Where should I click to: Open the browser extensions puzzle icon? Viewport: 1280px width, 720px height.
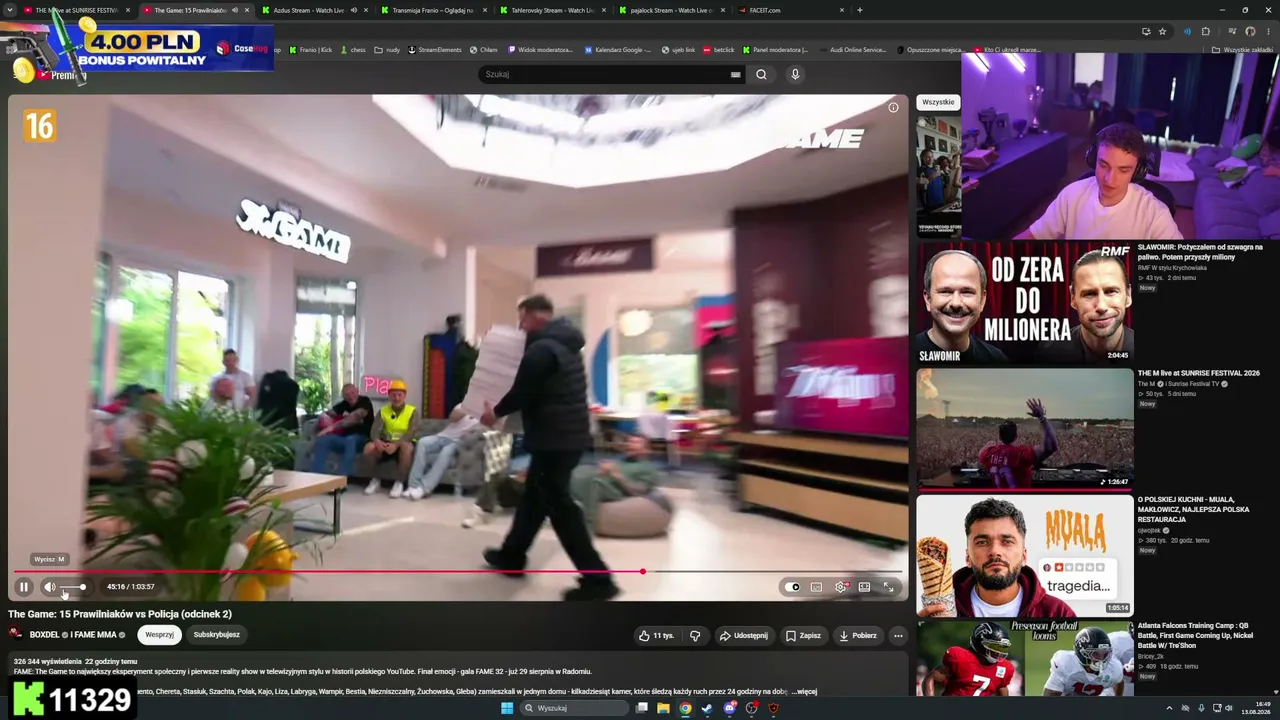1206,31
